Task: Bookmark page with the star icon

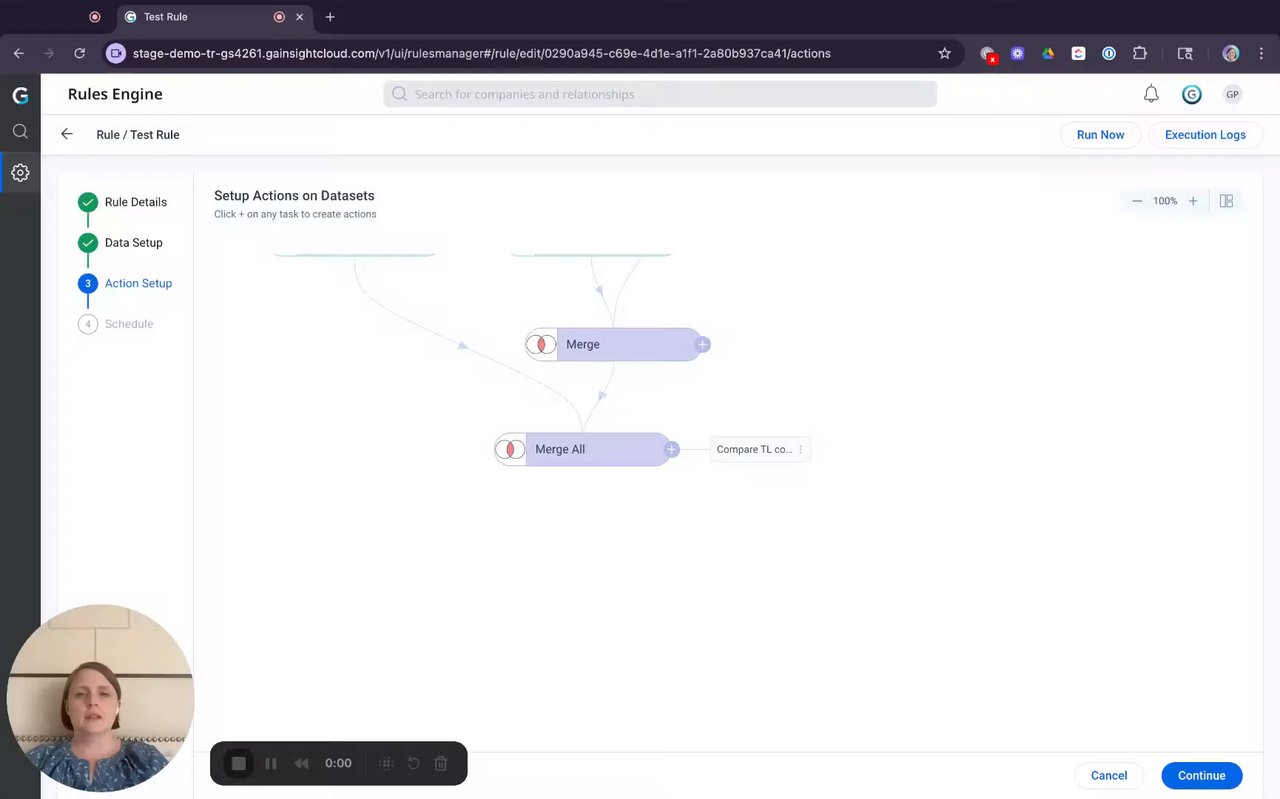Action: click(944, 53)
